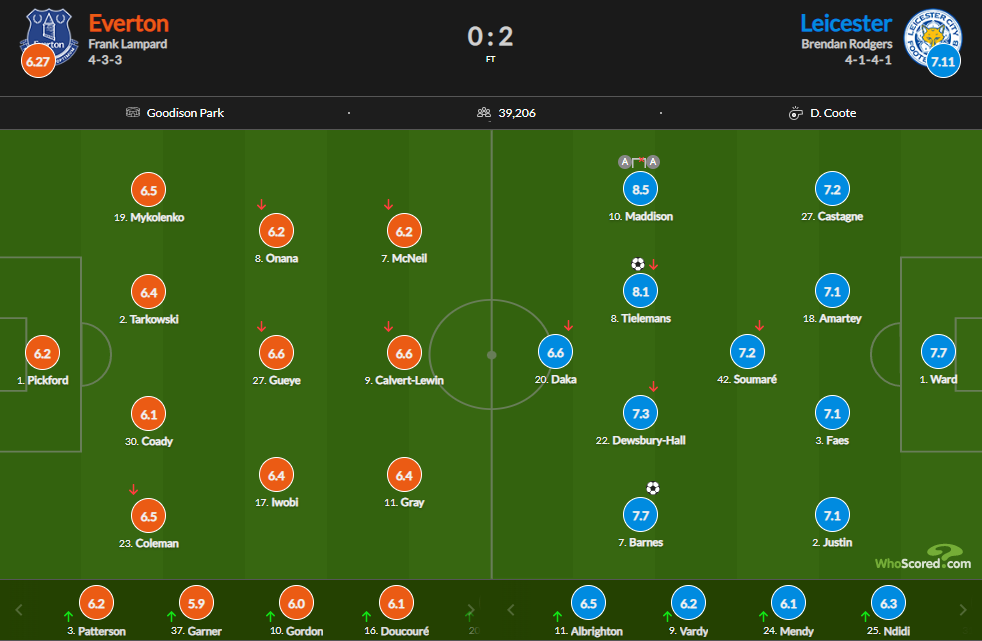Open Maddison's 8.5 rating bubble
The image size is (982, 641).
pos(640,188)
